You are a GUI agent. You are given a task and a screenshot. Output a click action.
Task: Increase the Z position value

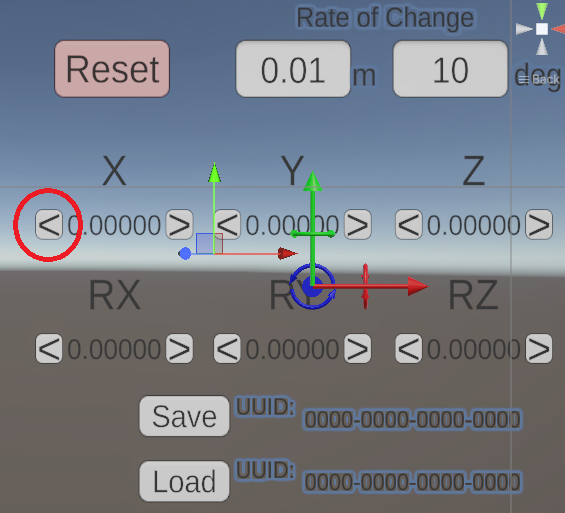click(539, 225)
